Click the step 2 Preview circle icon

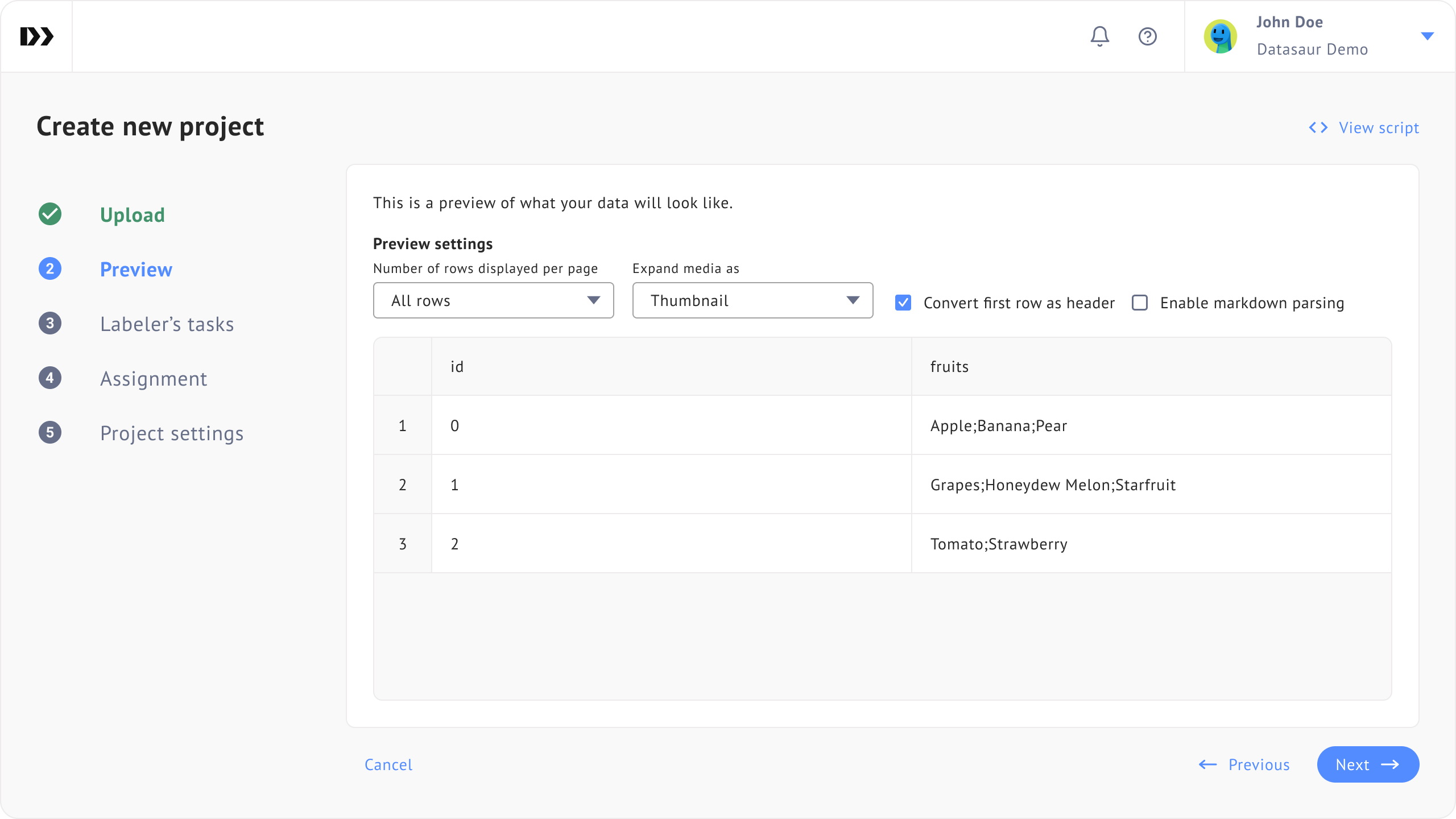click(50, 268)
